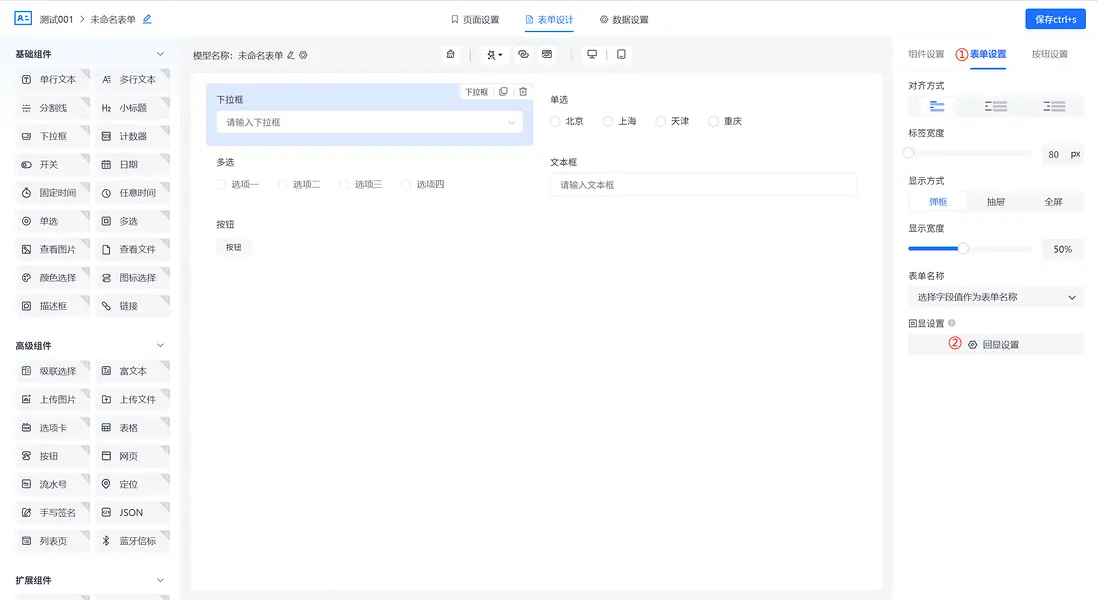1098x600 pixels.
Task: Switch to mobile device preview
Action: [621, 55]
